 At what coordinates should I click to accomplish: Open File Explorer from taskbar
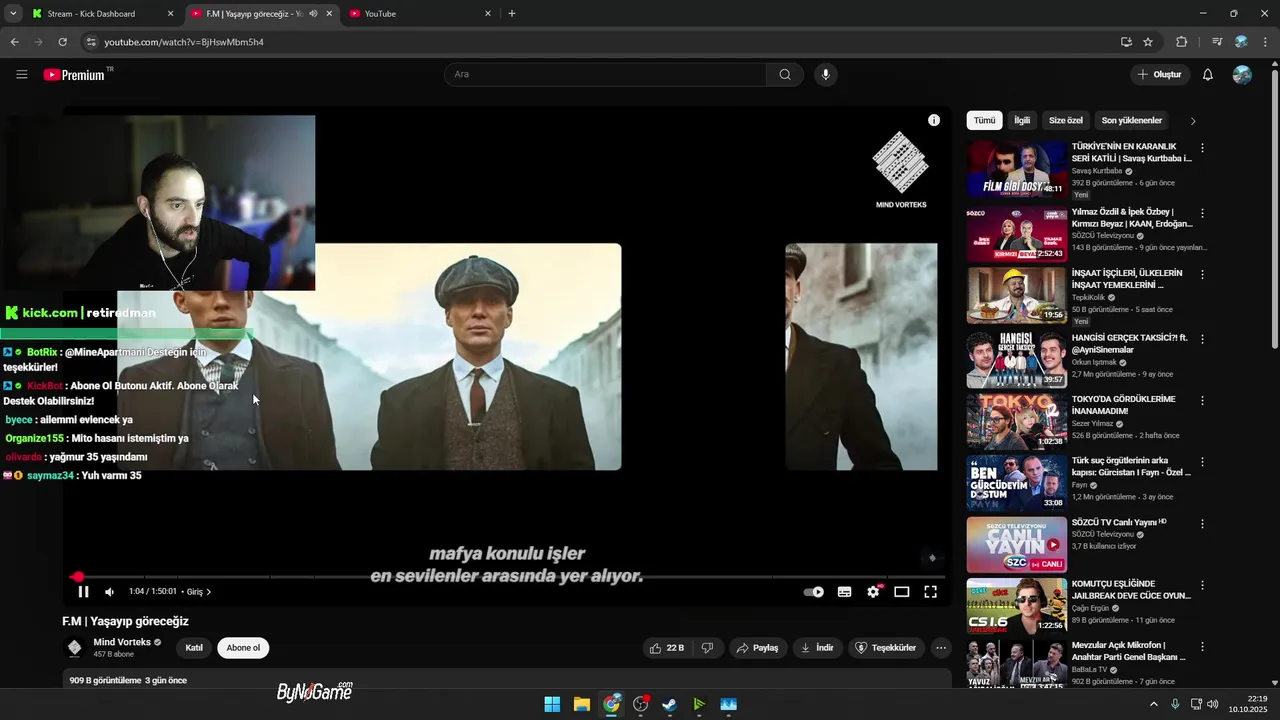[x=582, y=704]
